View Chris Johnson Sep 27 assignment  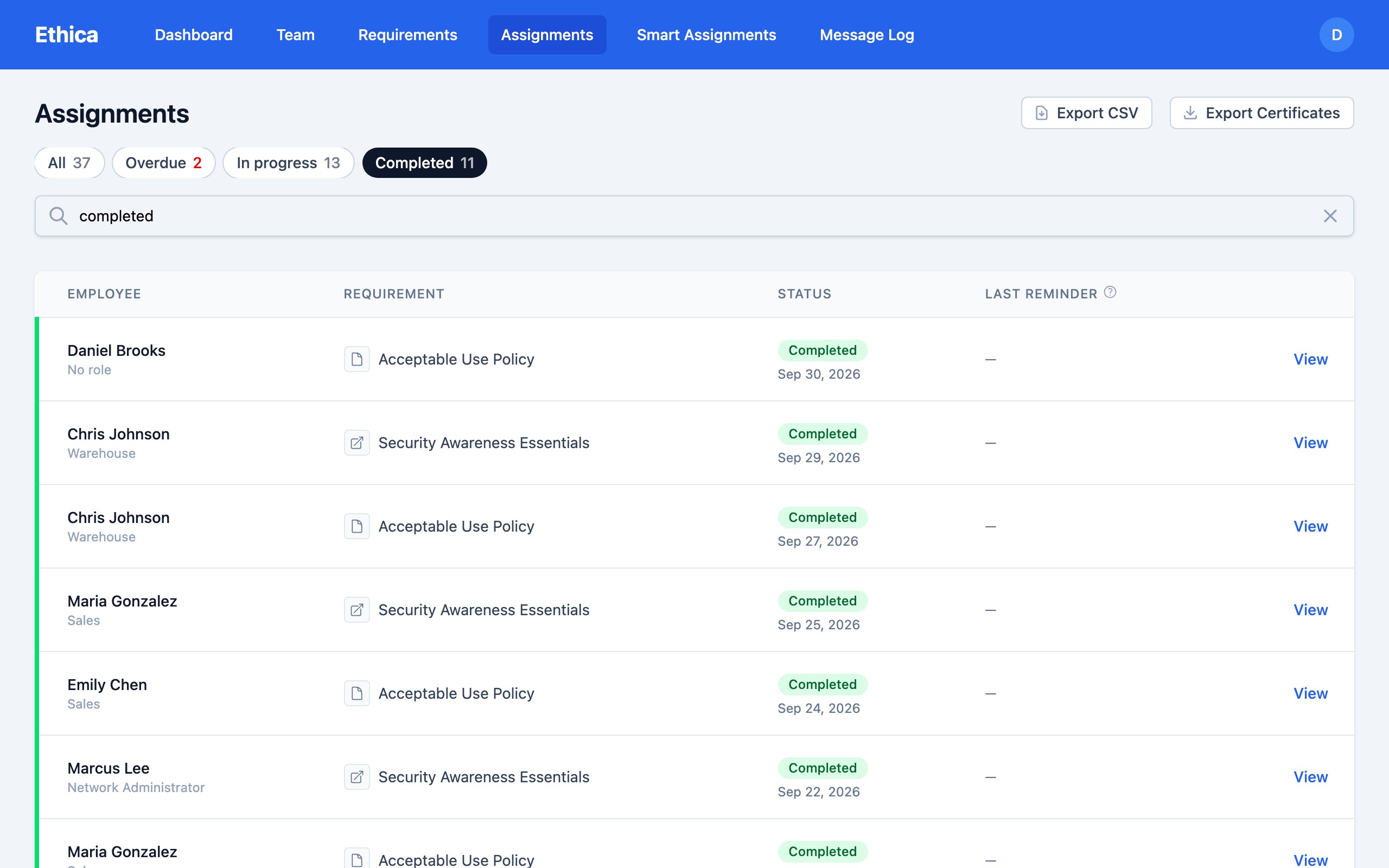coord(1310,526)
